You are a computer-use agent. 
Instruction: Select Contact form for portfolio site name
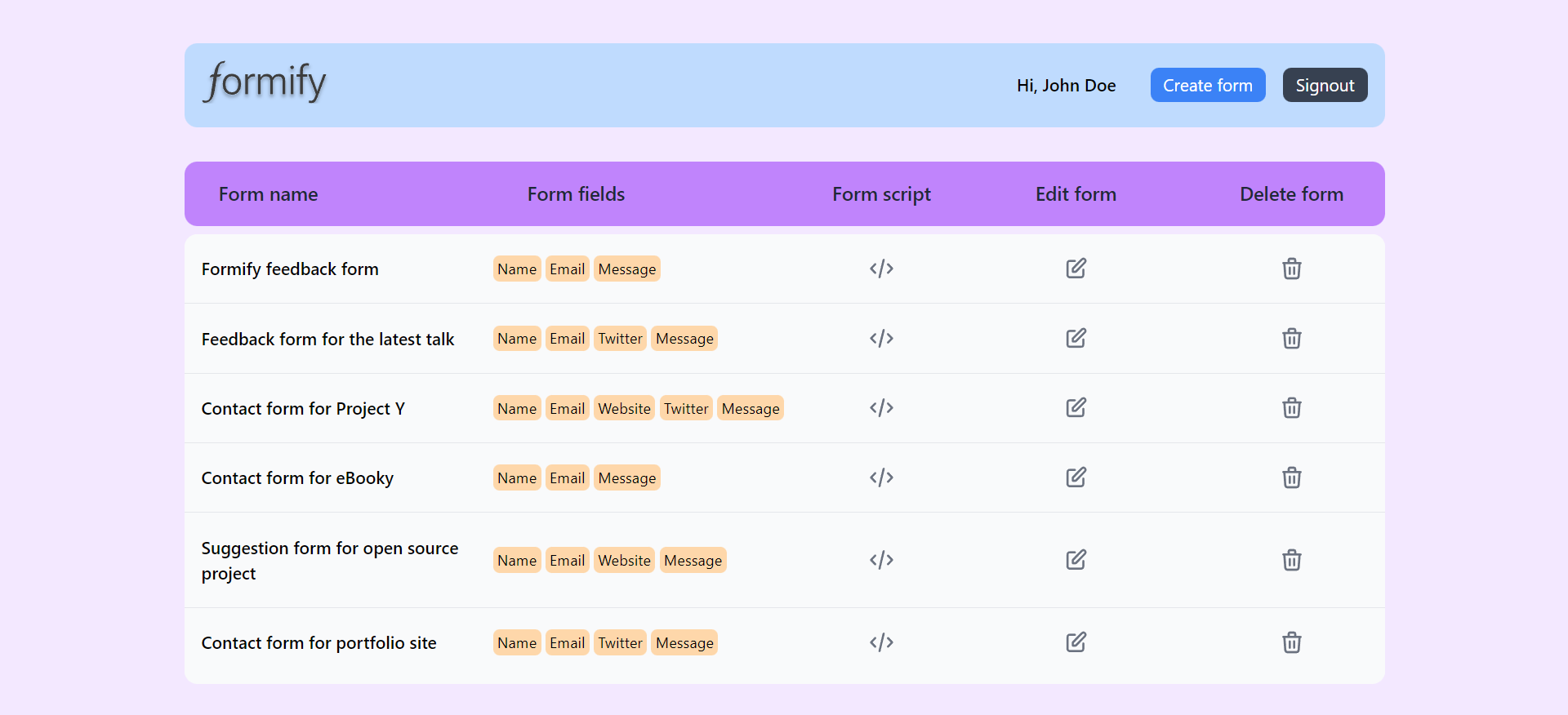click(318, 643)
